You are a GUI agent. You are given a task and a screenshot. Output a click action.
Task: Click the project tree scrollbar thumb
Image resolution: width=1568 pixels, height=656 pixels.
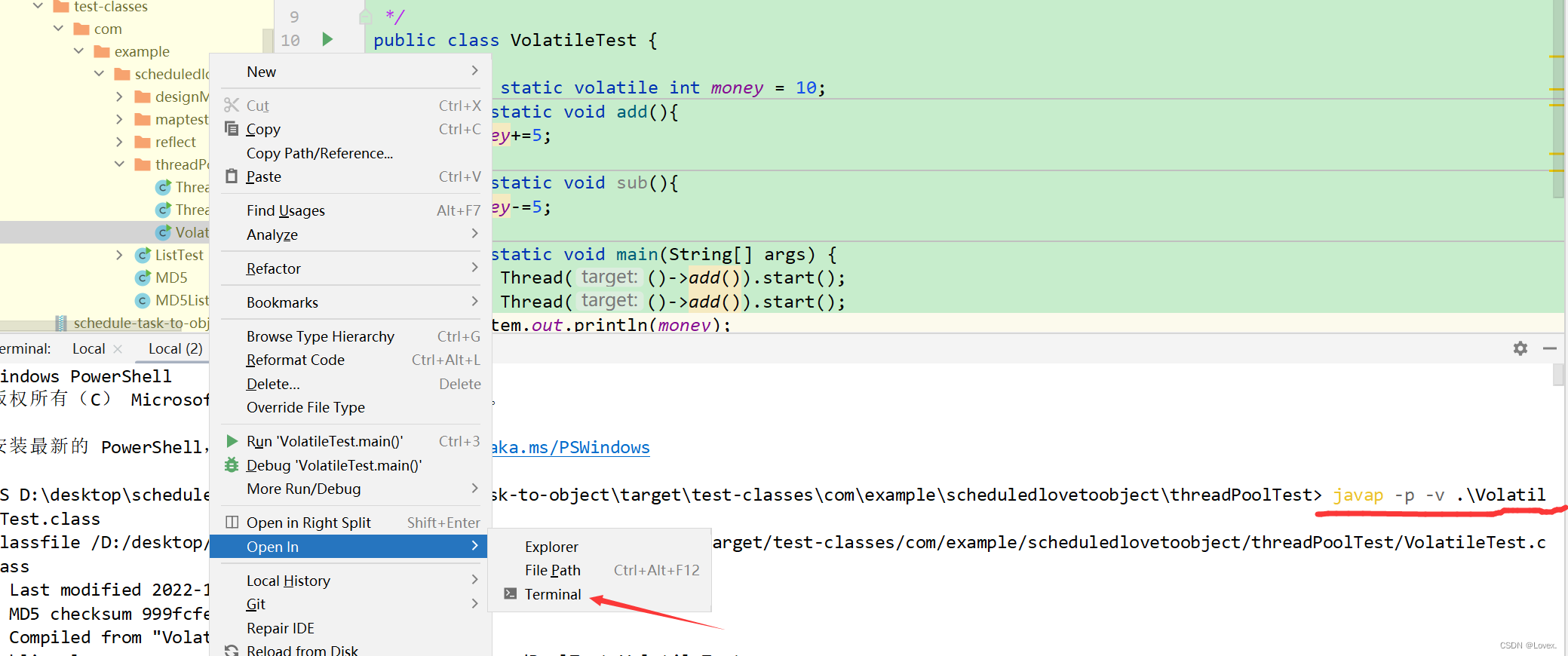(x=268, y=40)
